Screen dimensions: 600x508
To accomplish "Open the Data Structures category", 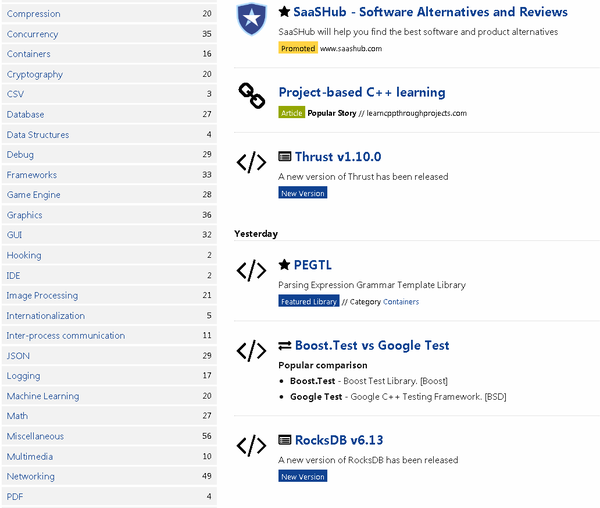I will pyautogui.click(x=109, y=135).
